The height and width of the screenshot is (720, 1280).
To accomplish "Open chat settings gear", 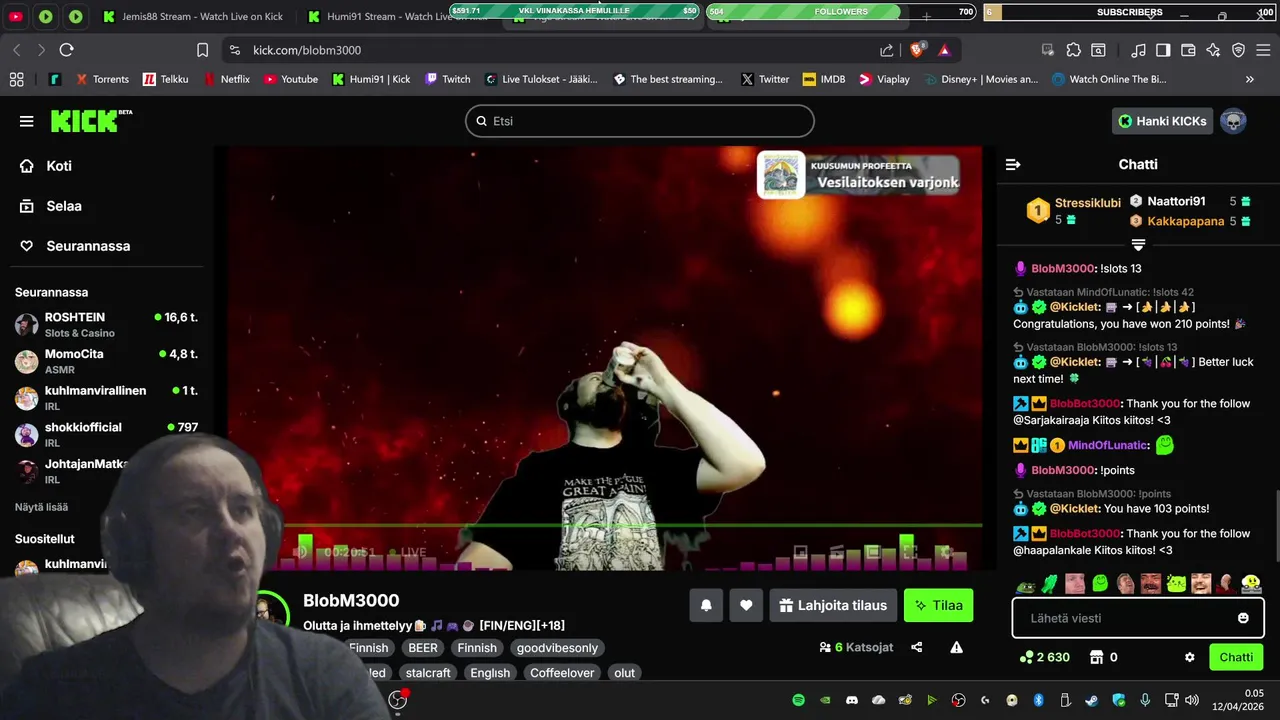I will point(1189,657).
